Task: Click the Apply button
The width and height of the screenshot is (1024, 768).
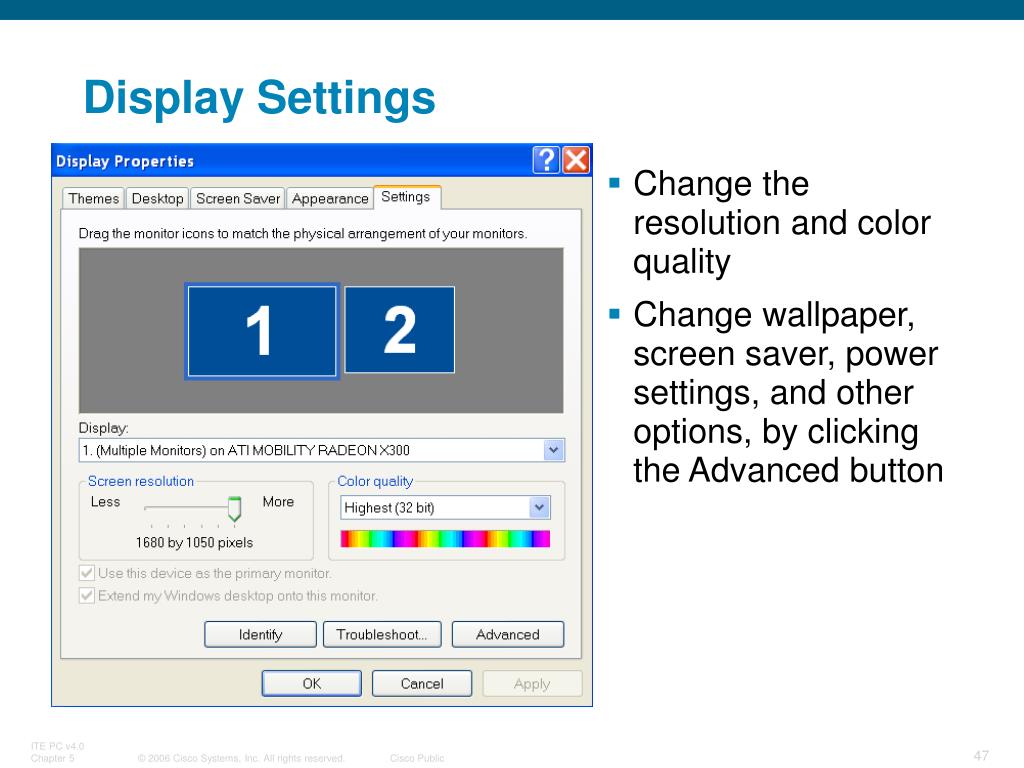Action: click(x=532, y=684)
